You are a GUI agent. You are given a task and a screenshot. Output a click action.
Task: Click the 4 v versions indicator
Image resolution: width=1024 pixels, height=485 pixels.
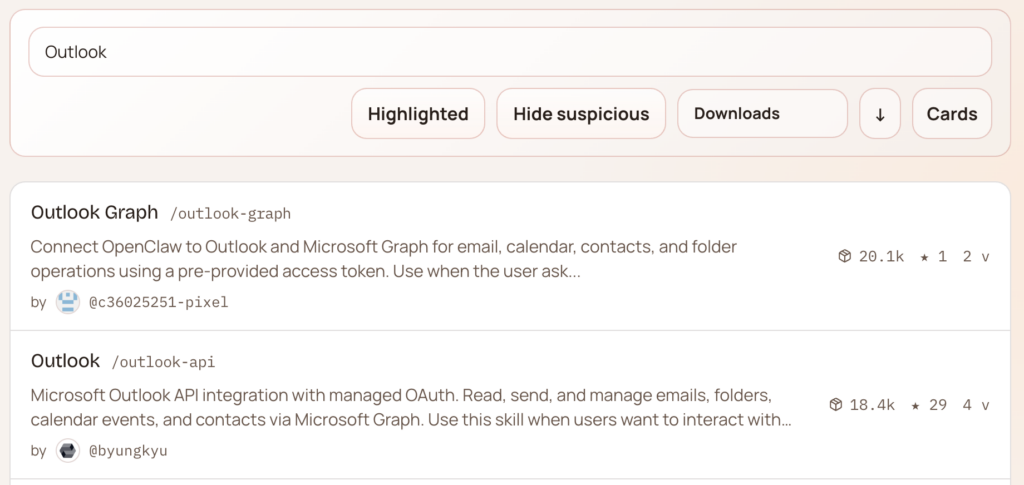975,405
